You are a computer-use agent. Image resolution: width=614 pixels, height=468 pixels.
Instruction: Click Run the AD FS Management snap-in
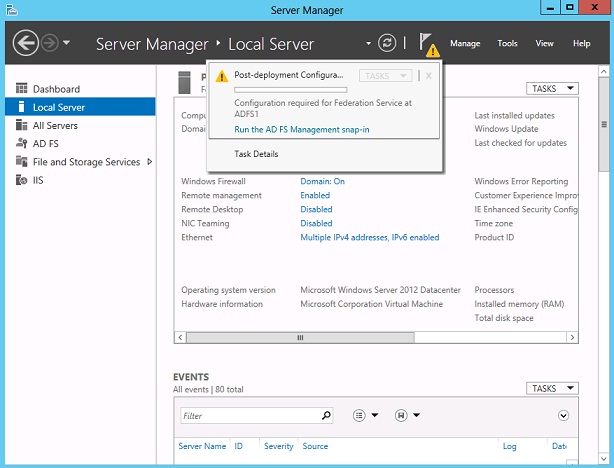(302, 130)
